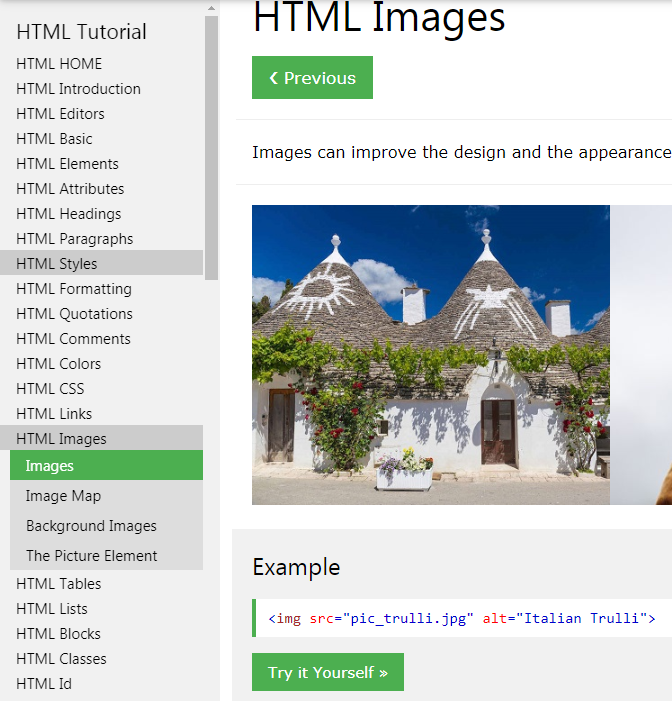The width and height of the screenshot is (672, 701).
Task: Click the sidebar scrollbar thumb
Action: point(211,148)
